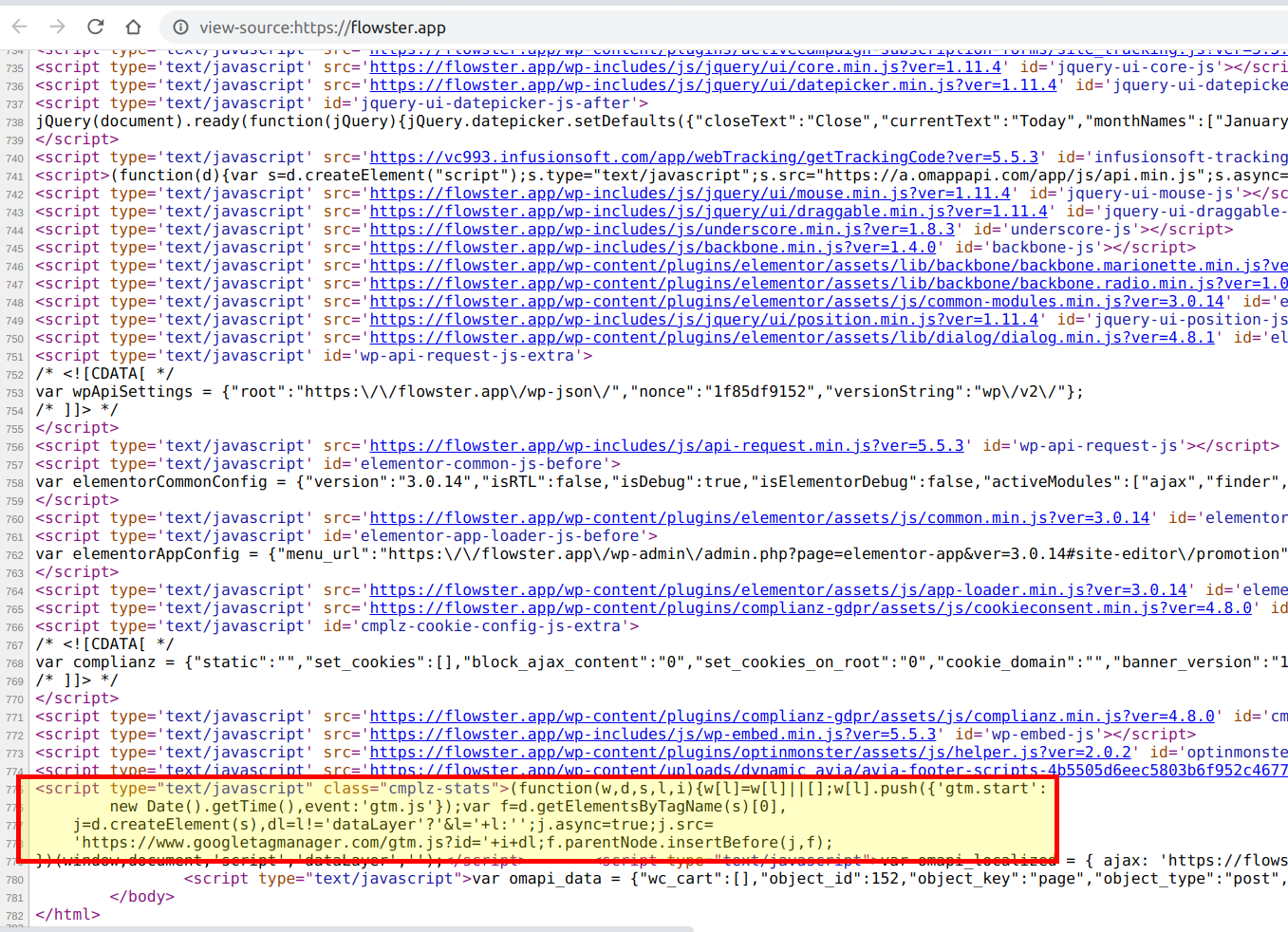Image resolution: width=1288 pixels, height=932 pixels.
Task: Open the browser home page
Action: click(x=134, y=27)
